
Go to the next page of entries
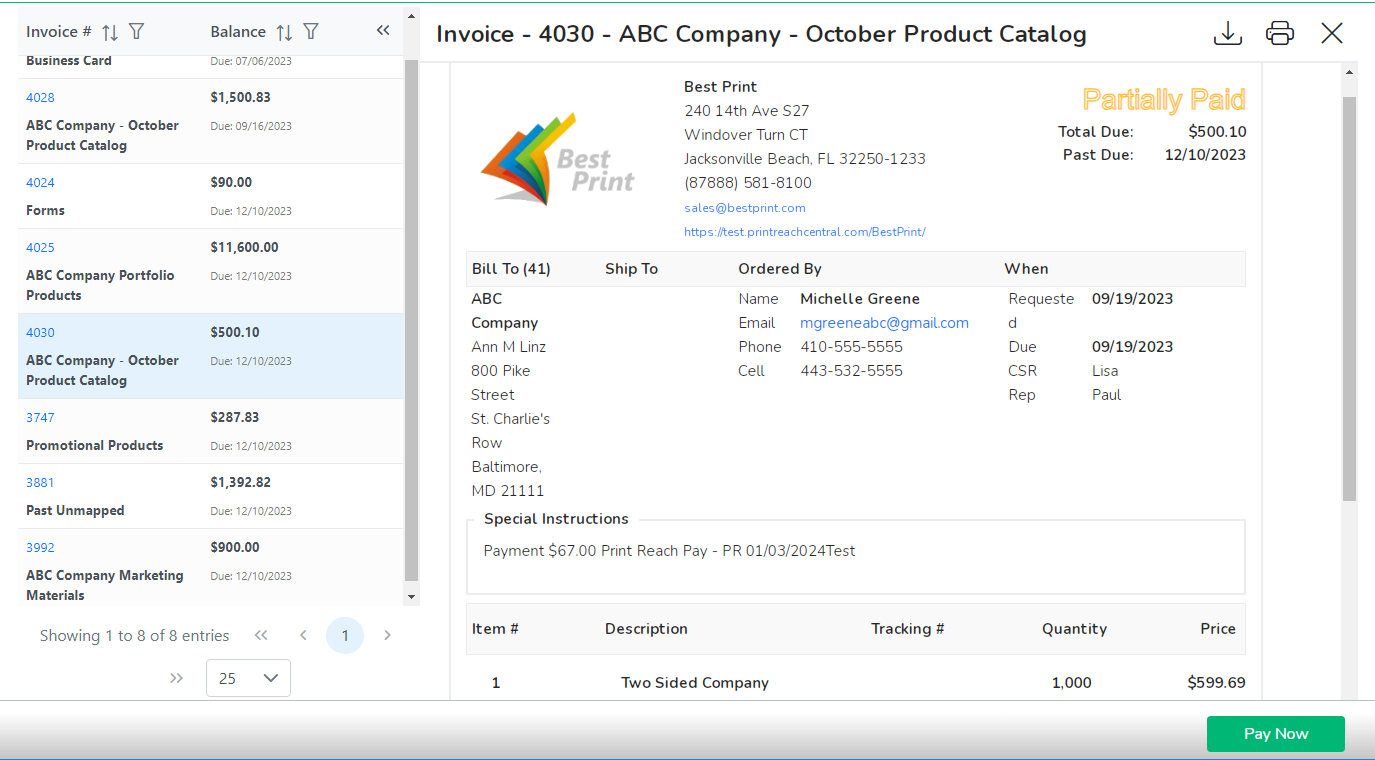[387, 635]
